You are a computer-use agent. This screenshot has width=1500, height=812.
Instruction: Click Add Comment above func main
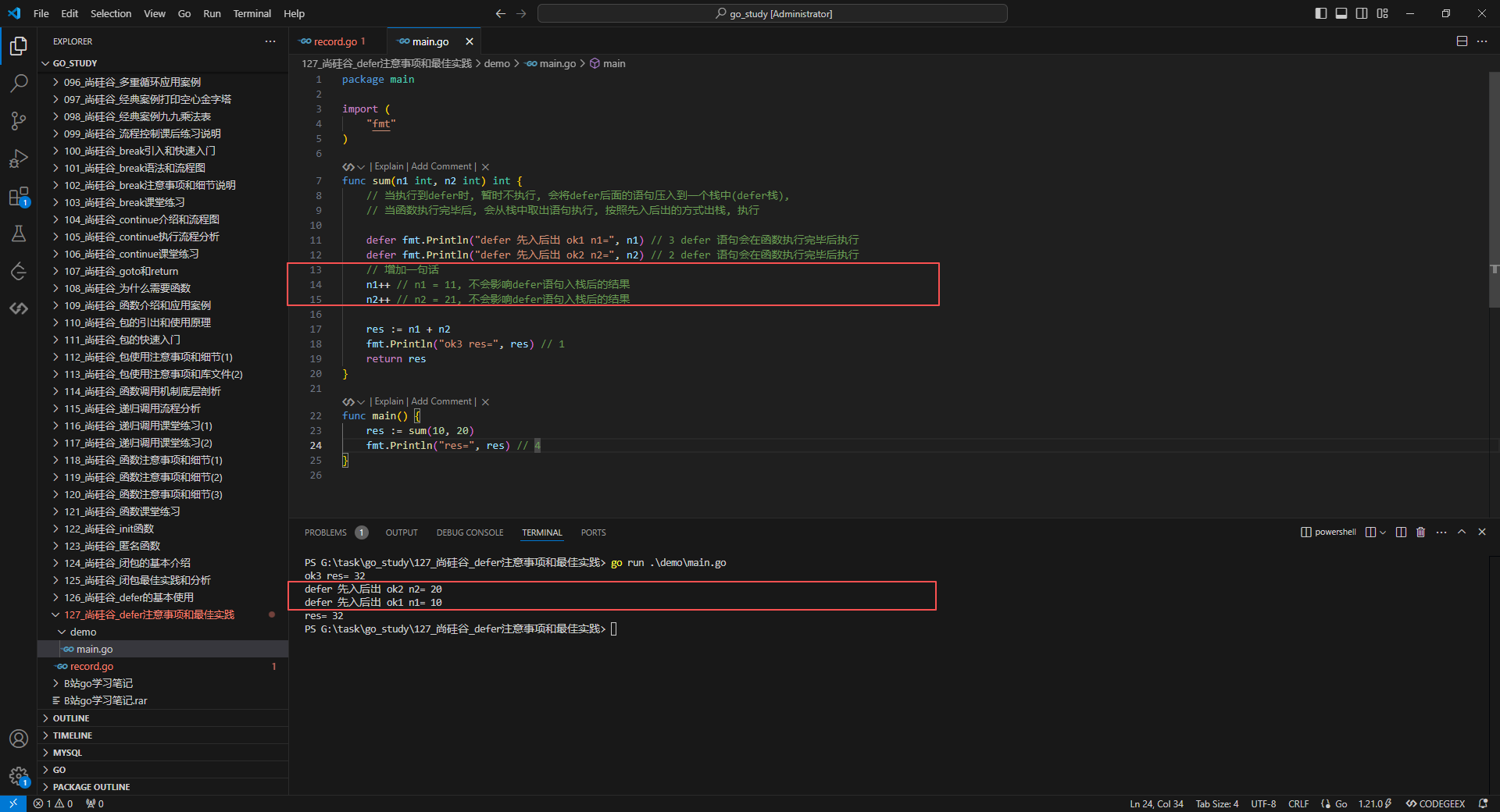[x=441, y=402]
